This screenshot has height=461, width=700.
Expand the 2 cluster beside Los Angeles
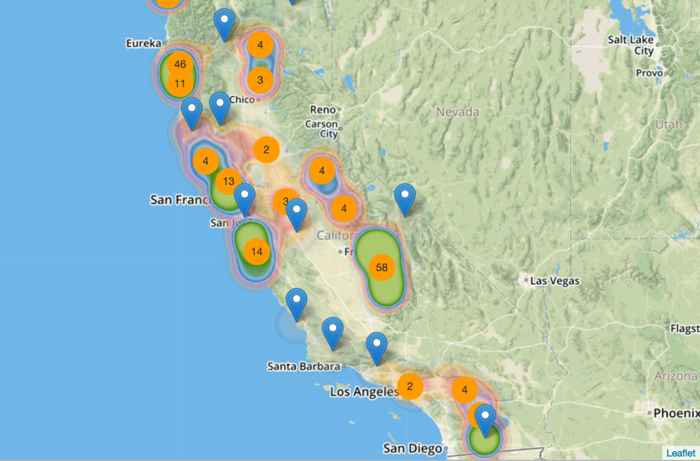tap(410, 386)
